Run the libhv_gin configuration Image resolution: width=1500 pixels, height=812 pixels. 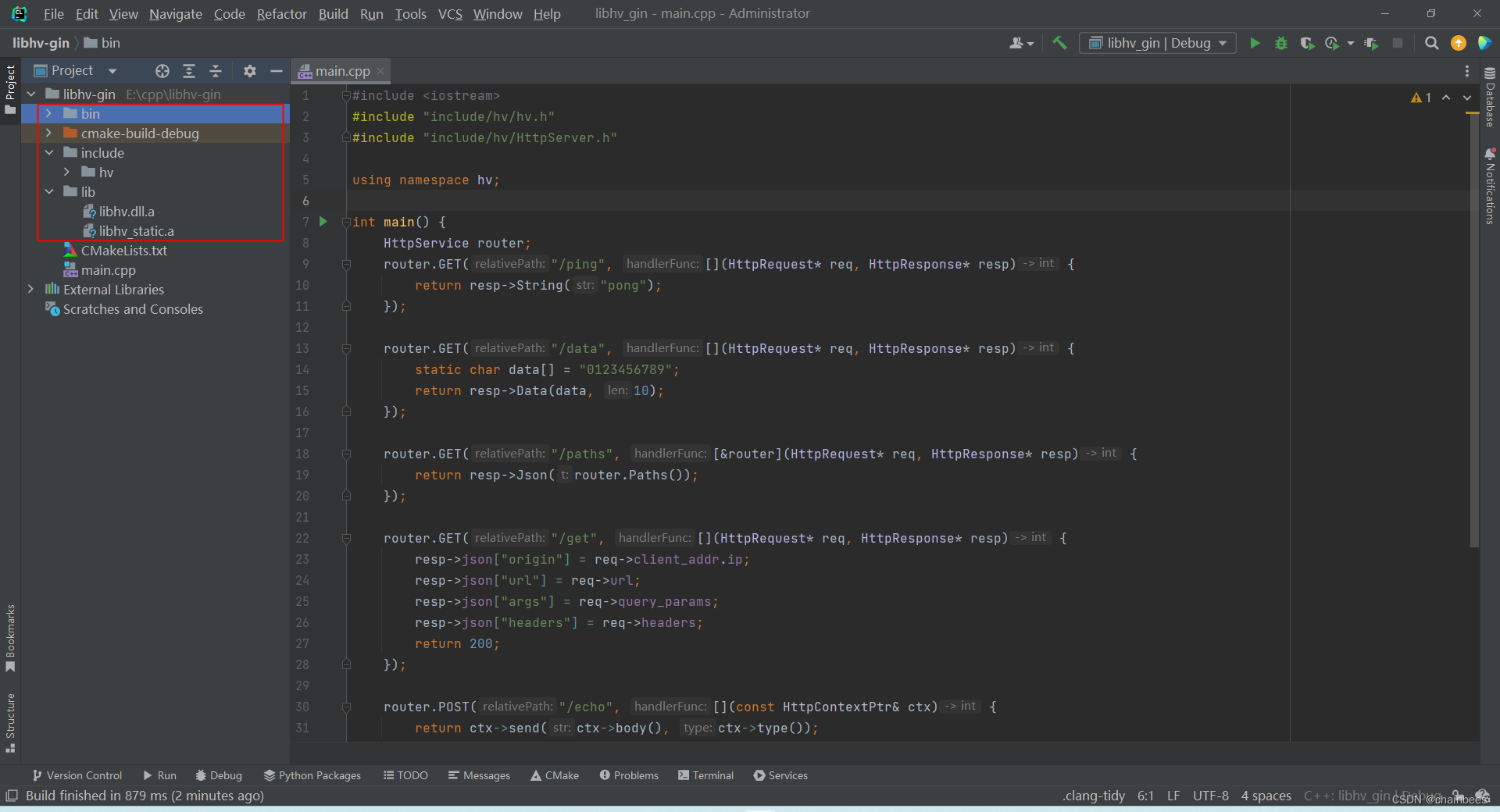coord(1255,43)
